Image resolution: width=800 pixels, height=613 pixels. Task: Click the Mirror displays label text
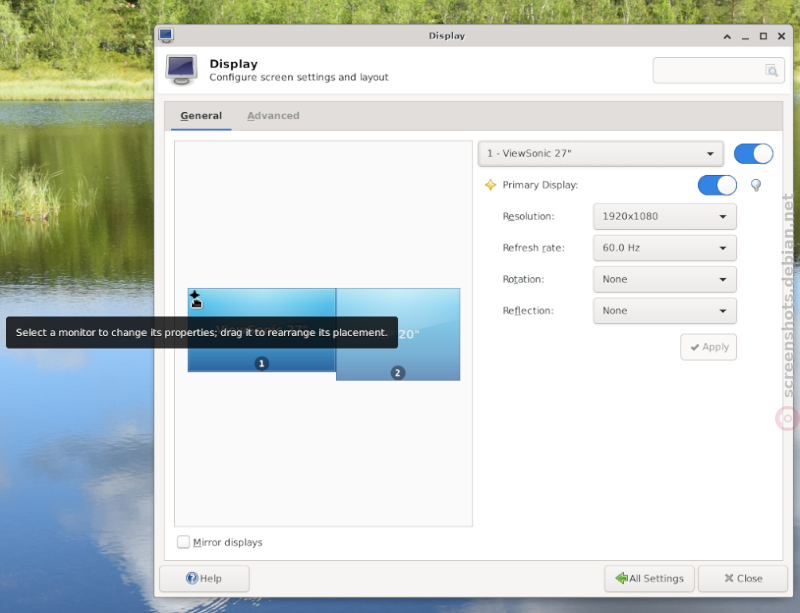pyautogui.click(x=228, y=542)
